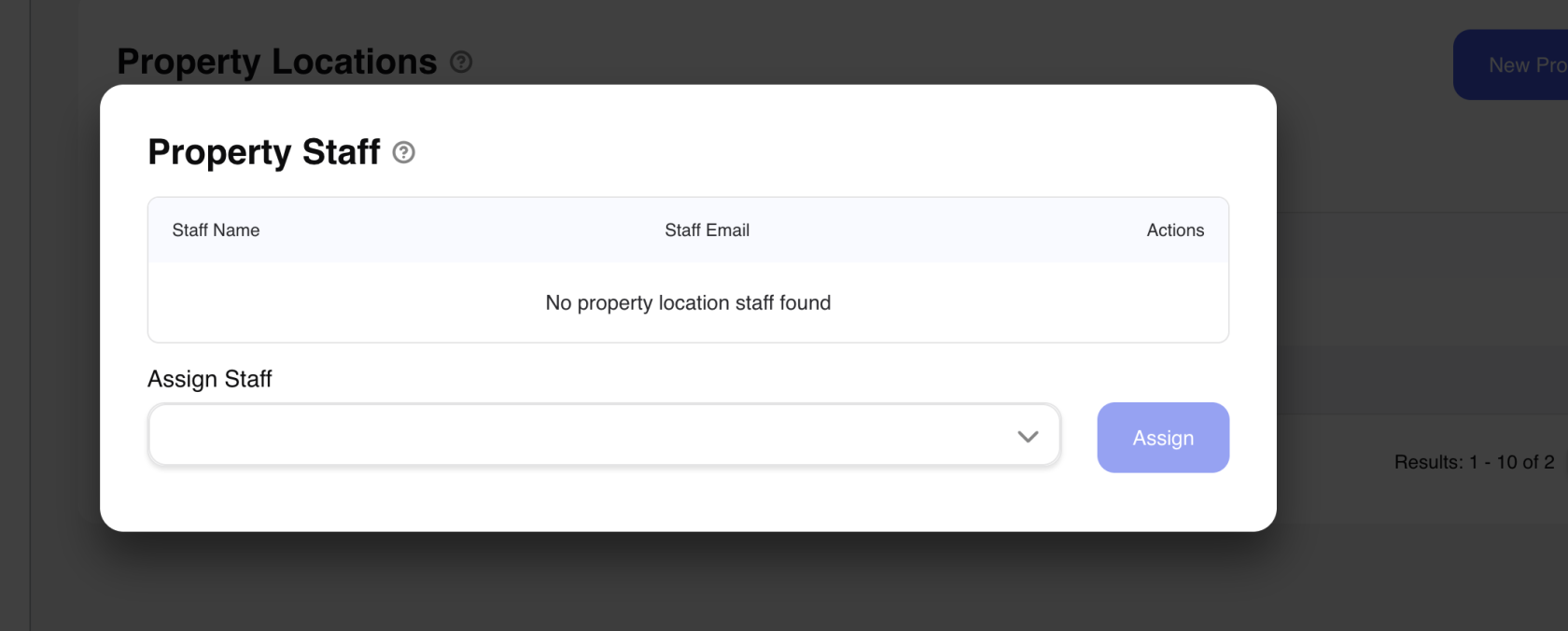Click the help icon beside Property Staff
The width and height of the screenshot is (1568, 631).
[403, 152]
